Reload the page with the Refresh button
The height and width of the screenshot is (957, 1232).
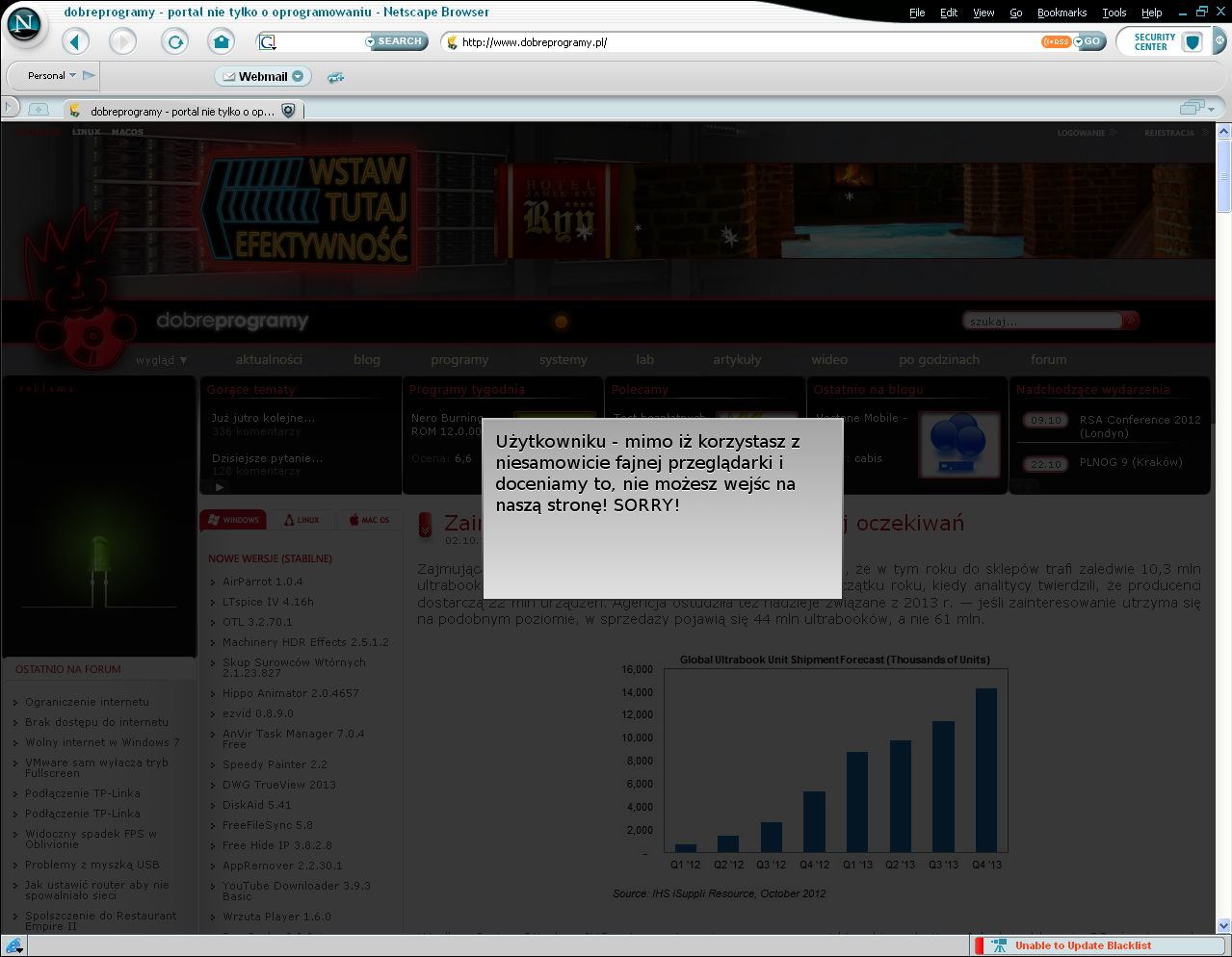tap(174, 41)
